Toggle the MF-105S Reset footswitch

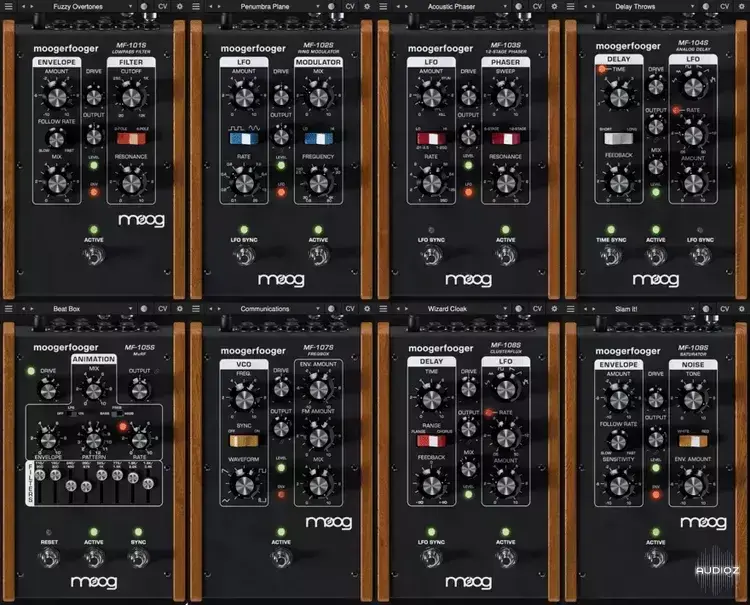point(49,558)
